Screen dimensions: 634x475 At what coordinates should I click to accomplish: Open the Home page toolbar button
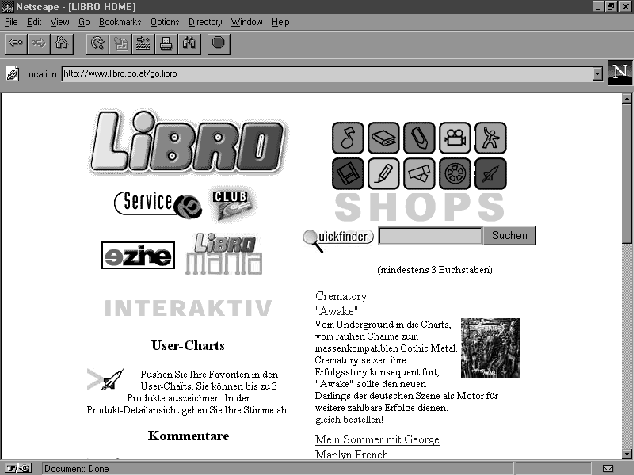click(x=62, y=44)
